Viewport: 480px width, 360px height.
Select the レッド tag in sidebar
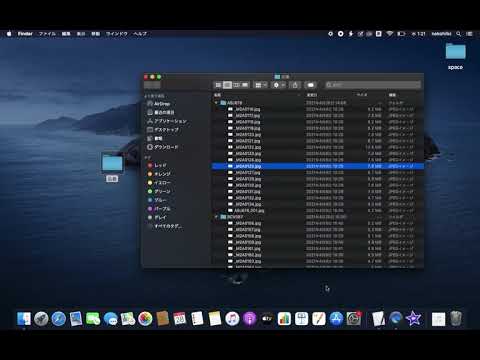pyautogui.click(x=157, y=165)
